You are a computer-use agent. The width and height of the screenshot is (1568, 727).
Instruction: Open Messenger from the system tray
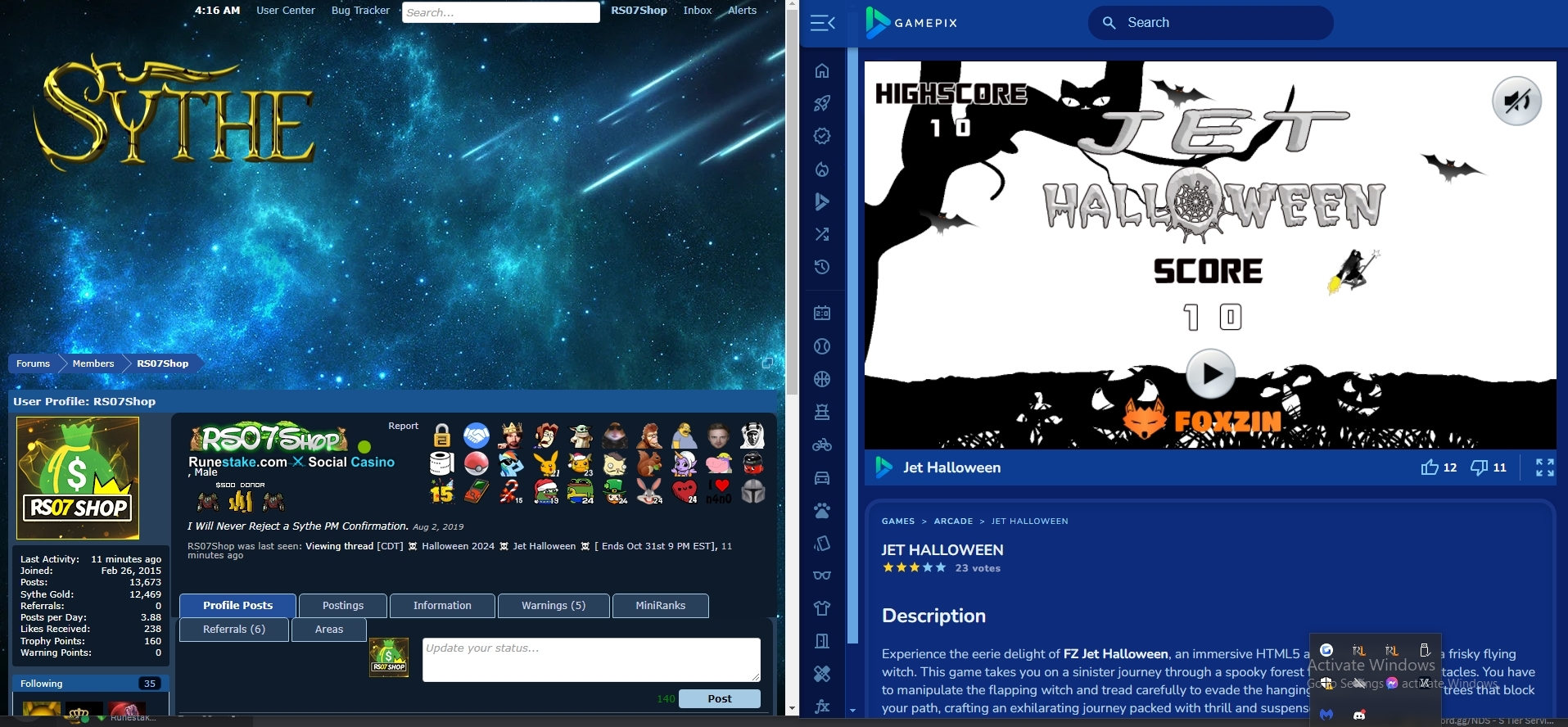pyautogui.click(x=1392, y=683)
